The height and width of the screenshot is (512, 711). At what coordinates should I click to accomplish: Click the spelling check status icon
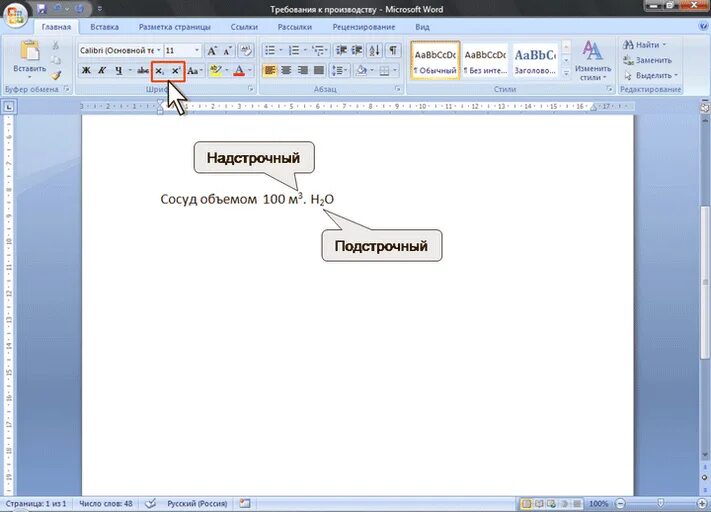click(151, 503)
